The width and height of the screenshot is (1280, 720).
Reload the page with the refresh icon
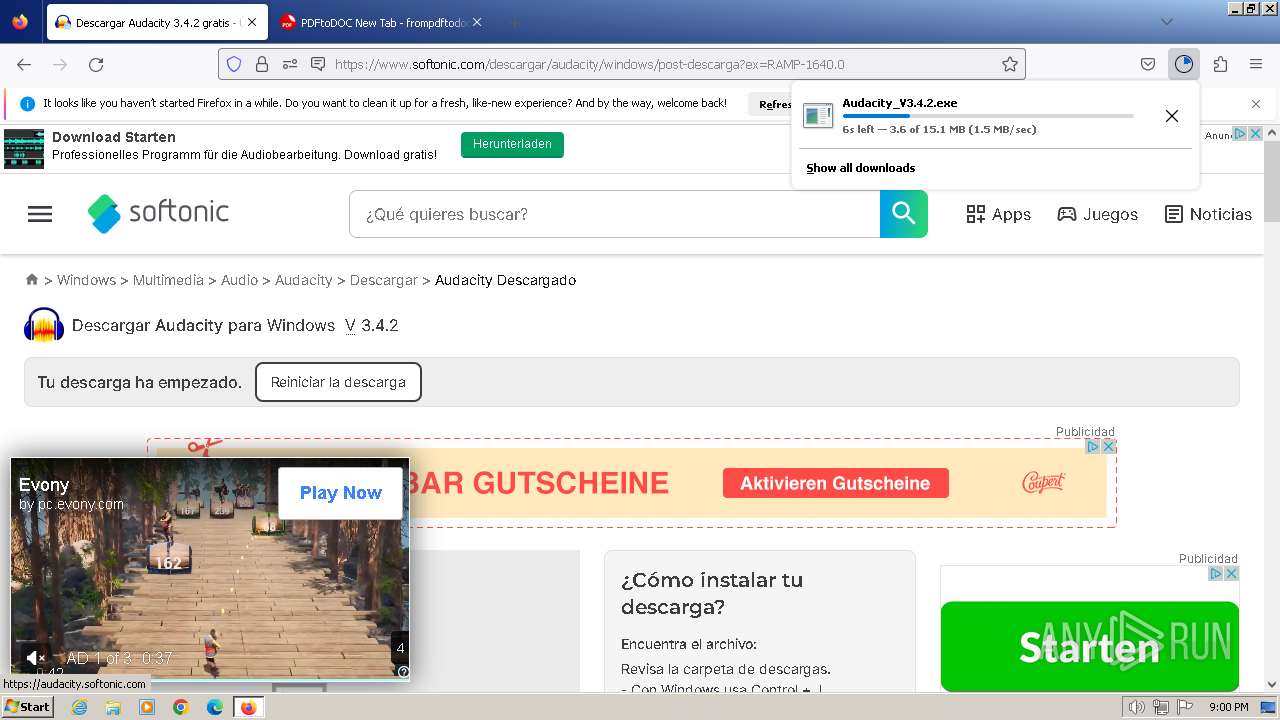pos(96,64)
